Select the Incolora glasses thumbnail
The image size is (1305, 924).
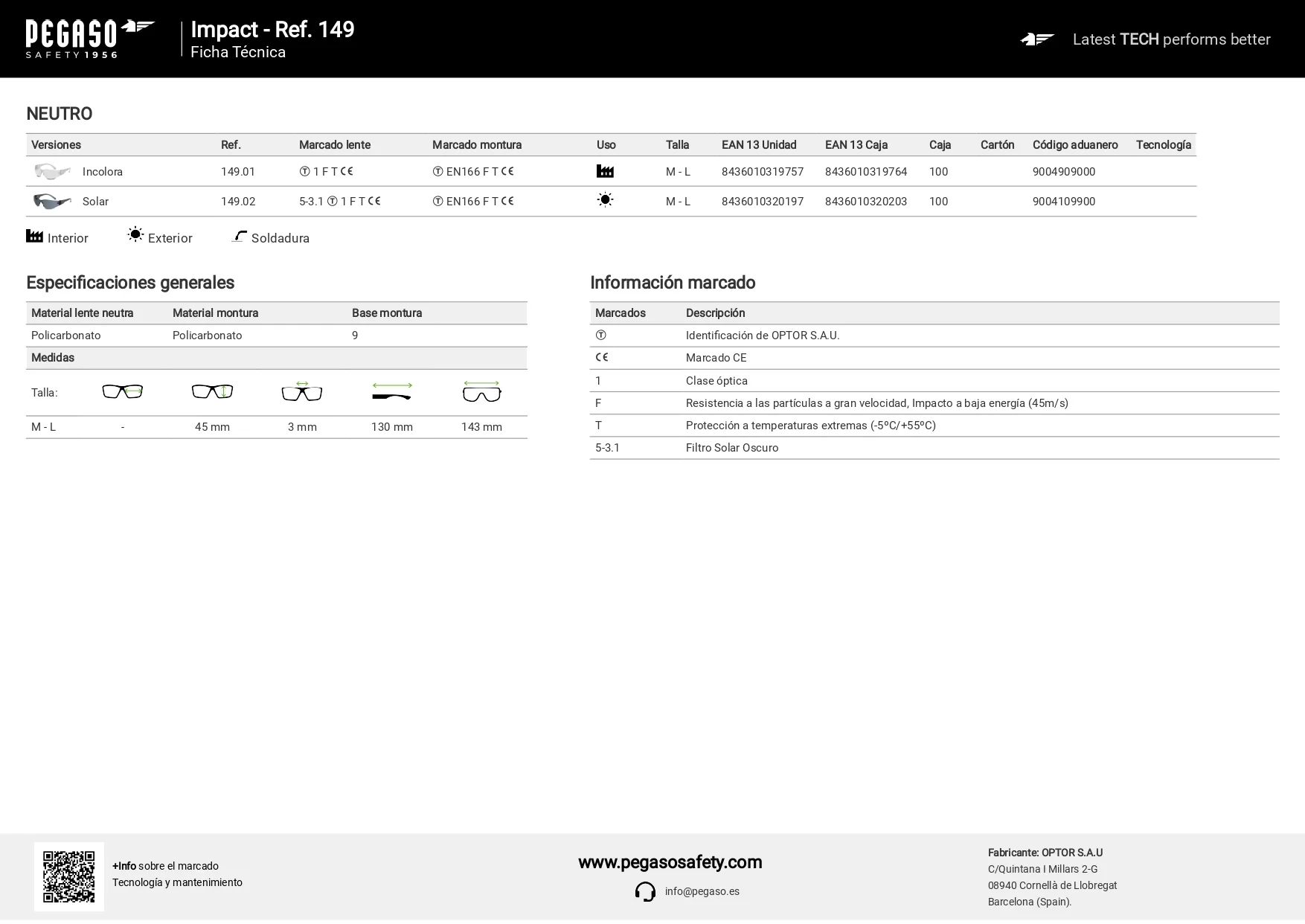(52, 171)
